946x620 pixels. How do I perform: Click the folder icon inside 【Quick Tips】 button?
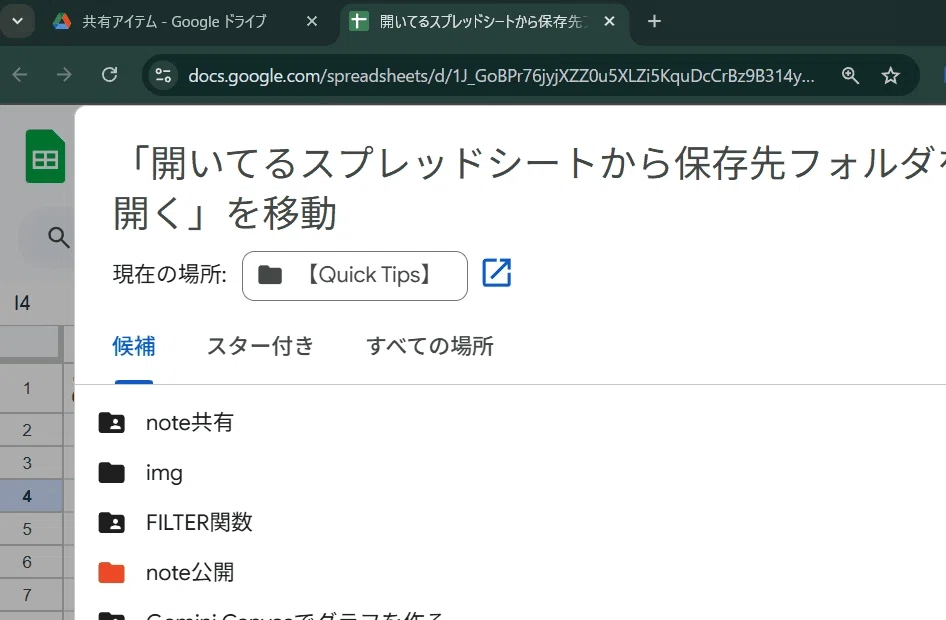tap(270, 275)
